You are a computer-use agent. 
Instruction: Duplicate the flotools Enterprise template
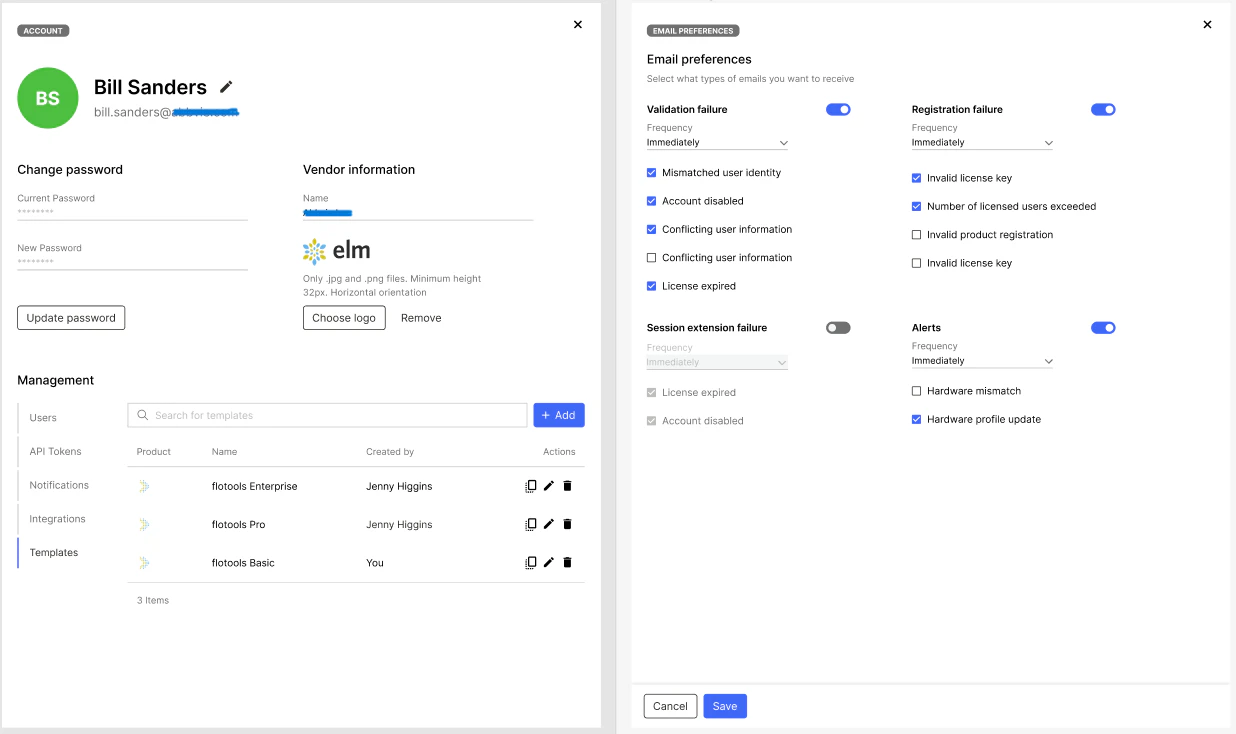(x=530, y=486)
